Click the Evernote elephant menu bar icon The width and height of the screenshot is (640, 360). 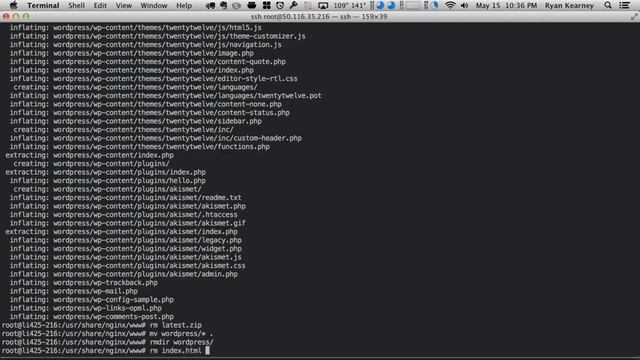(223, 5)
